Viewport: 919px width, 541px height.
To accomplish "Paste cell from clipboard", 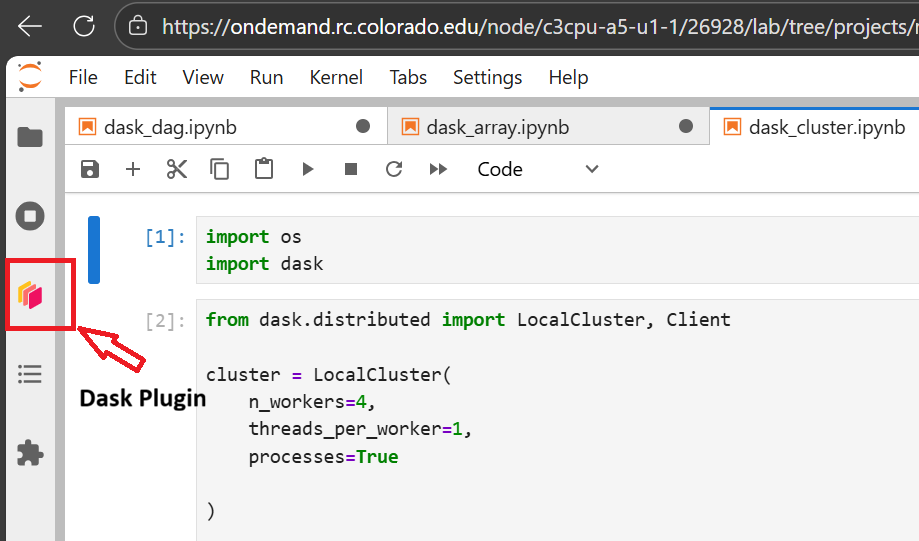I will (264, 169).
